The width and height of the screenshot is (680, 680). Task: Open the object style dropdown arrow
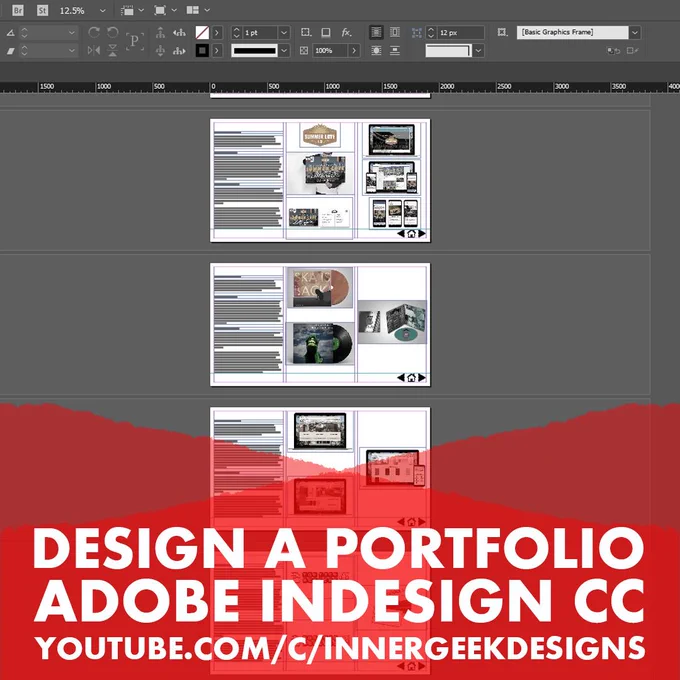click(x=635, y=33)
